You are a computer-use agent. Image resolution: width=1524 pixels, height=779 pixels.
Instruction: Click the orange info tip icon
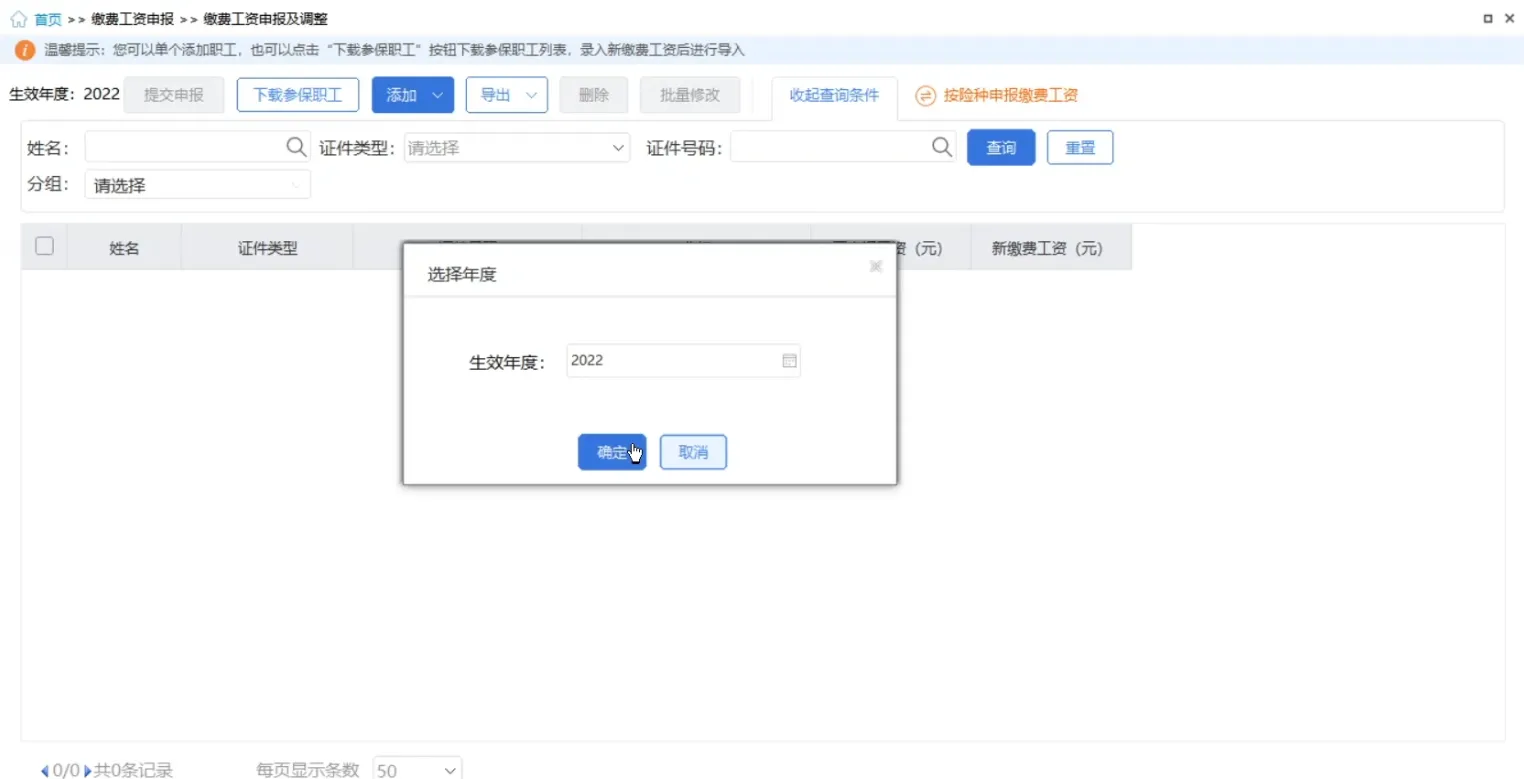point(25,50)
